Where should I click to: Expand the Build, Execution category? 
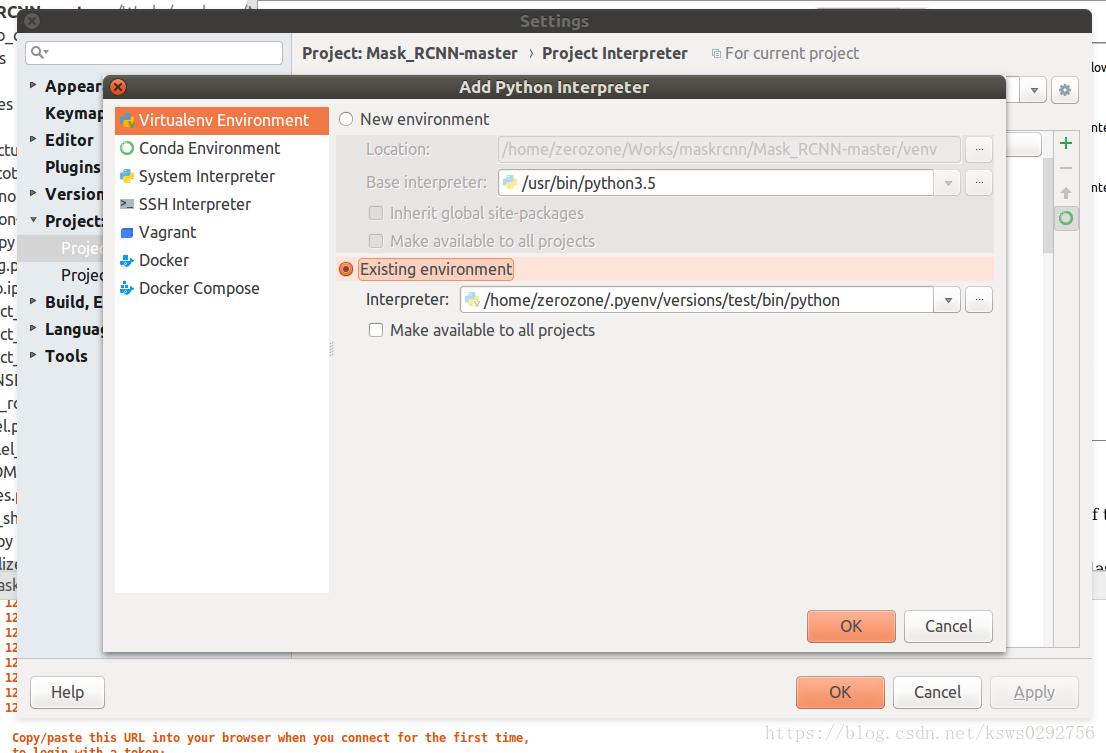(x=32, y=301)
